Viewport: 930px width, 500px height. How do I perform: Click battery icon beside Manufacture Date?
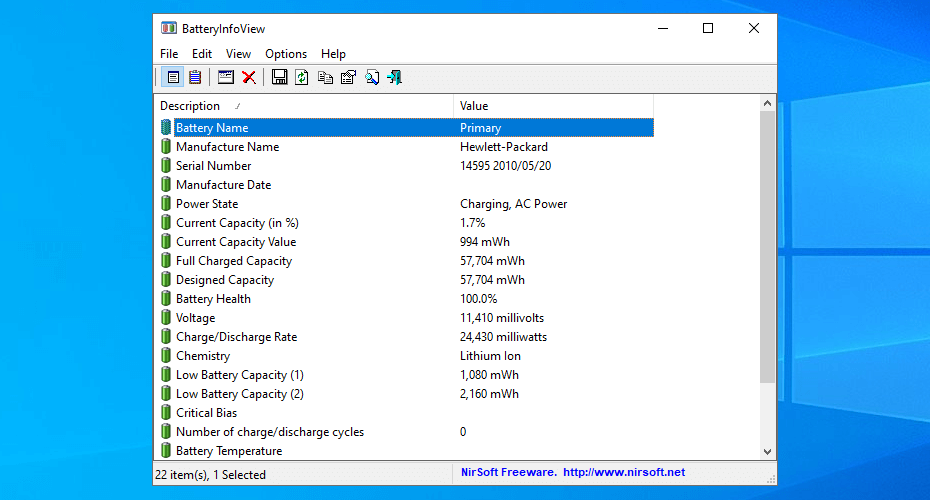166,184
